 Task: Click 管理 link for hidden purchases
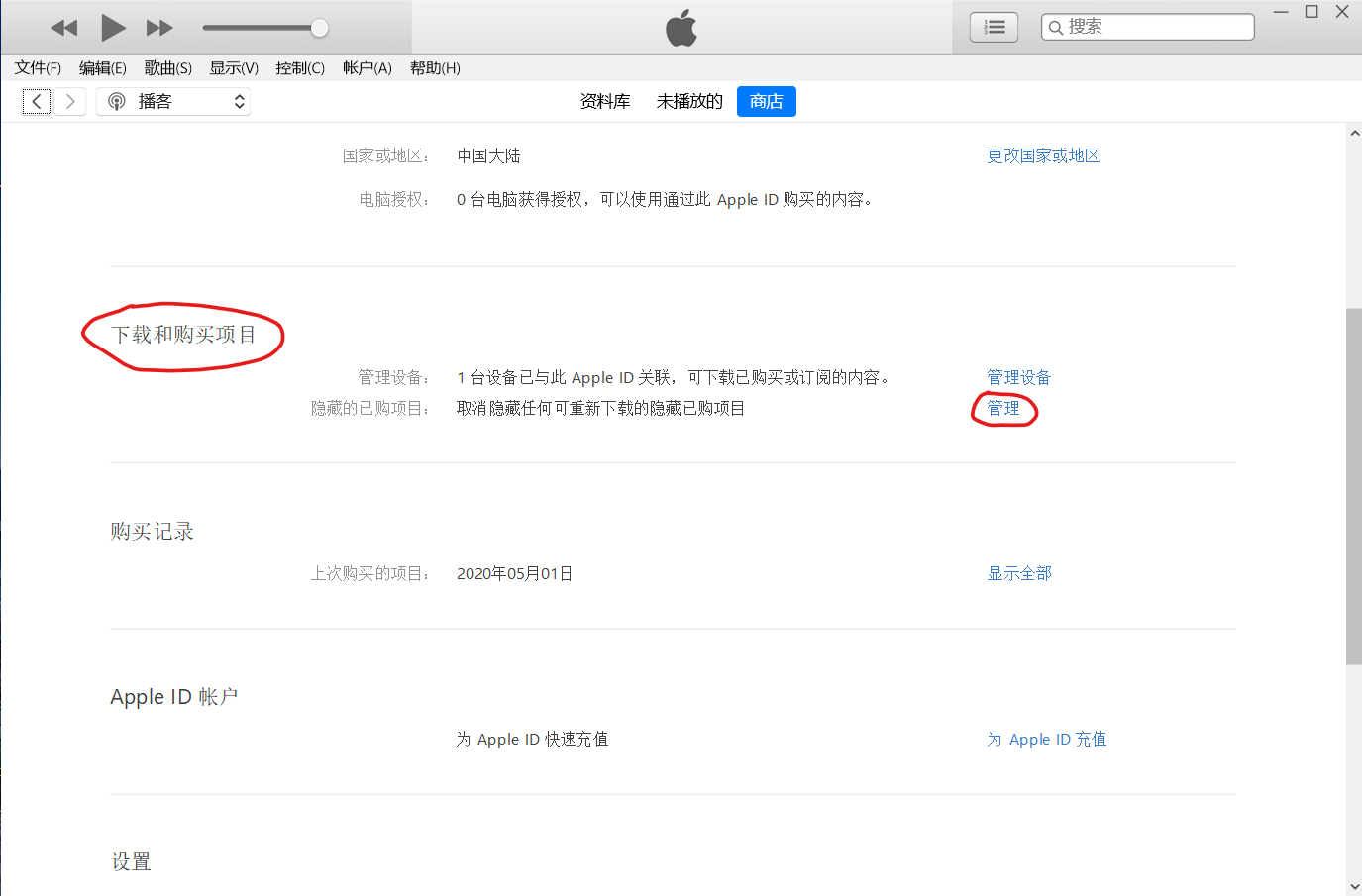click(x=1003, y=408)
